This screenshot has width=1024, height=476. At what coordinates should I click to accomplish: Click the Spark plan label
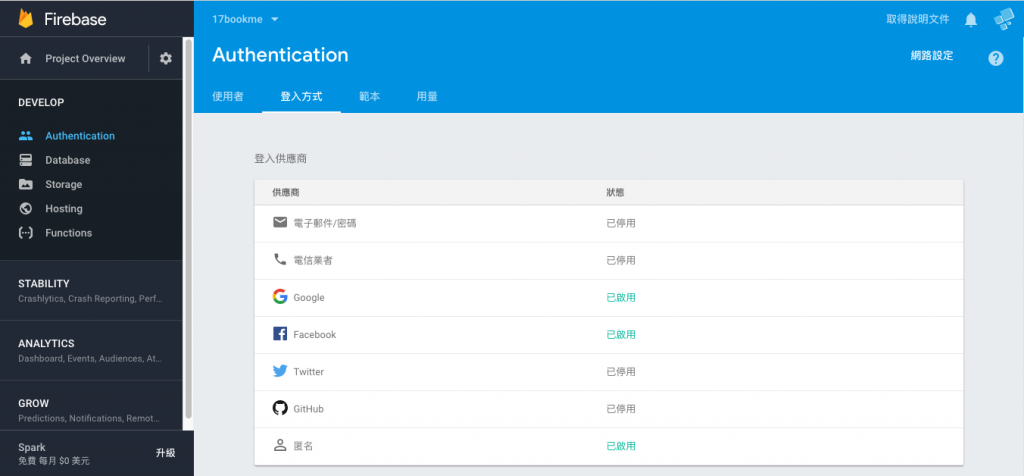pyautogui.click(x=32, y=447)
